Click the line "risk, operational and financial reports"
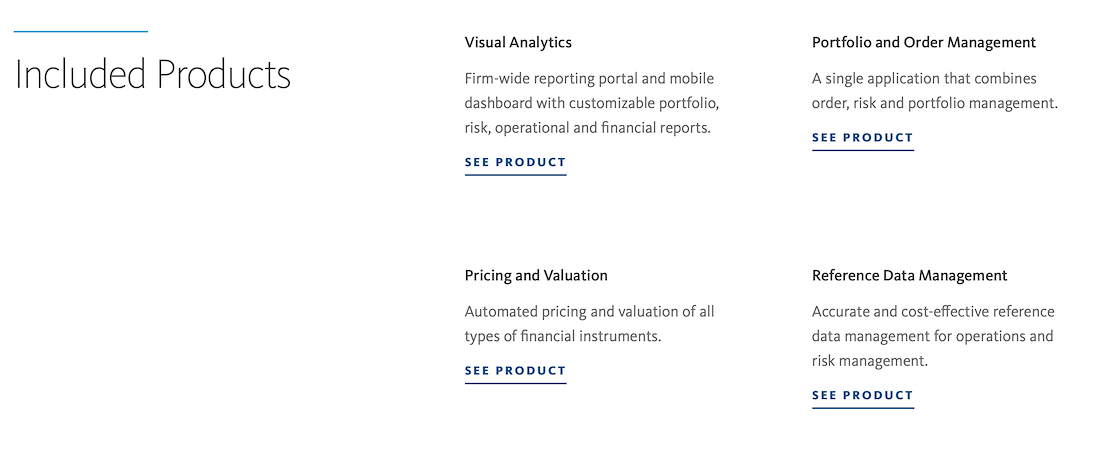 pyautogui.click(x=588, y=128)
